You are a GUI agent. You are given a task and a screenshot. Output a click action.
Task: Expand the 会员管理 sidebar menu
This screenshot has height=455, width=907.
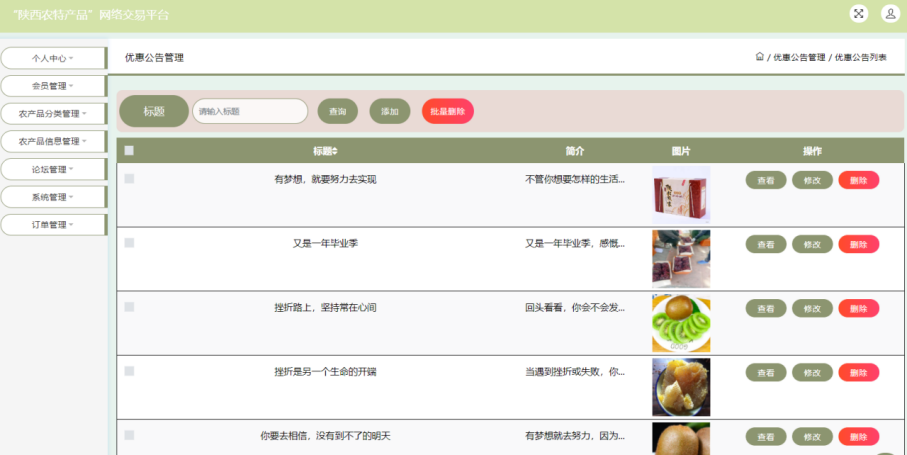53,86
